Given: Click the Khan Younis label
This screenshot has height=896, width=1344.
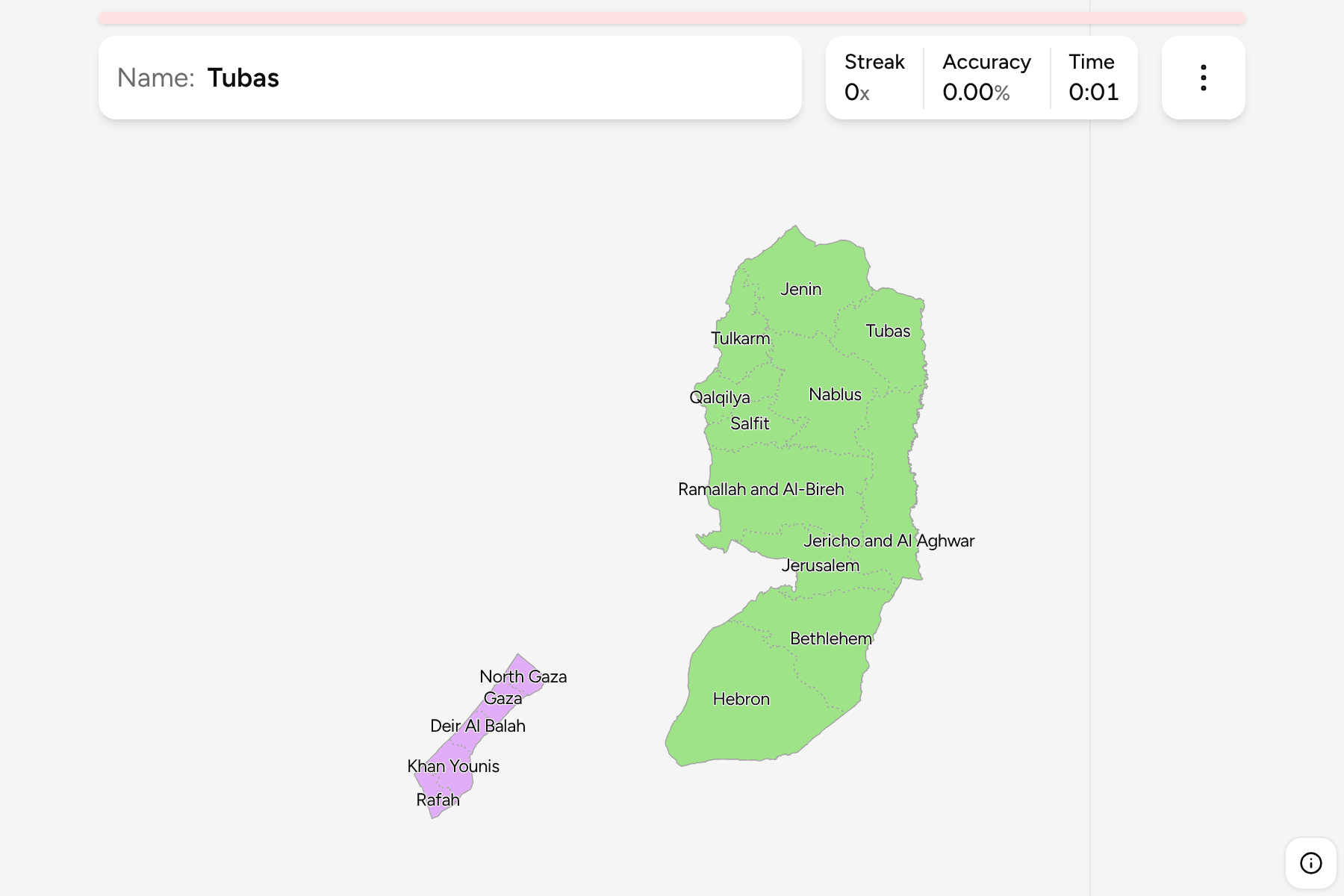Looking at the screenshot, I should (x=452, y=766).
